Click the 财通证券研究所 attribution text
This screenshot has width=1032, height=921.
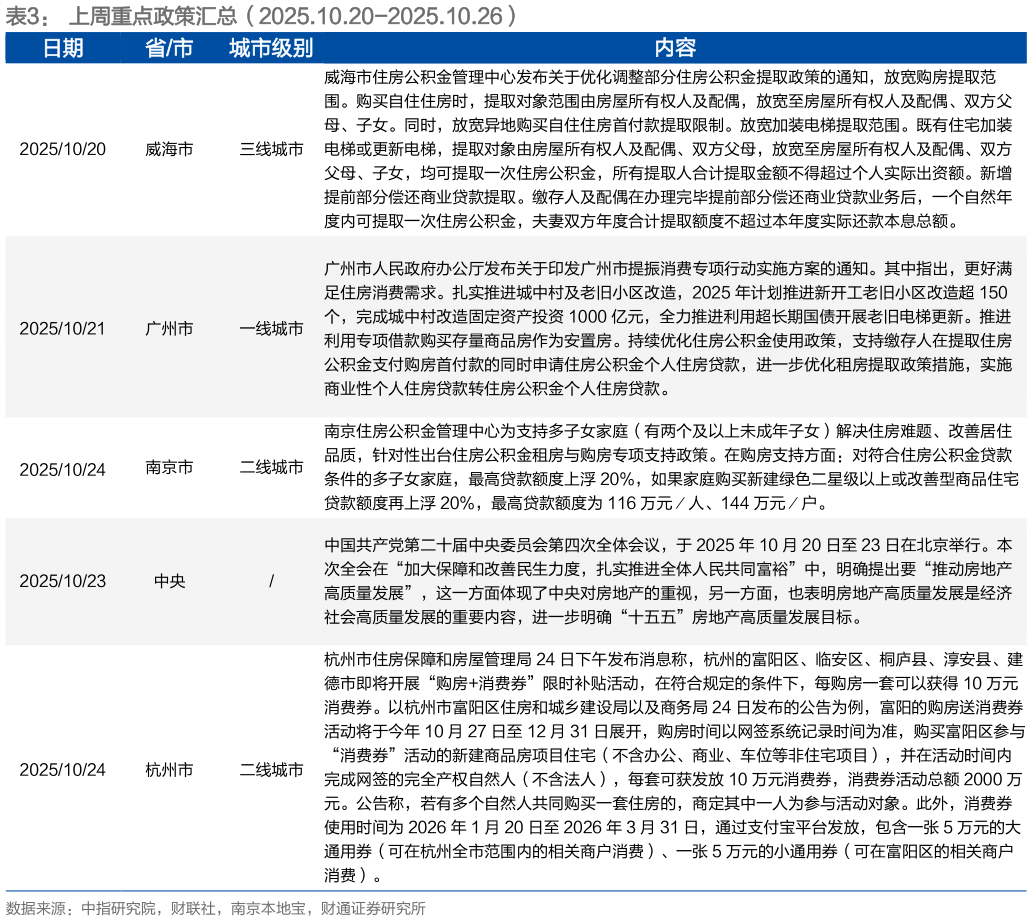click(x=376, y=910)
